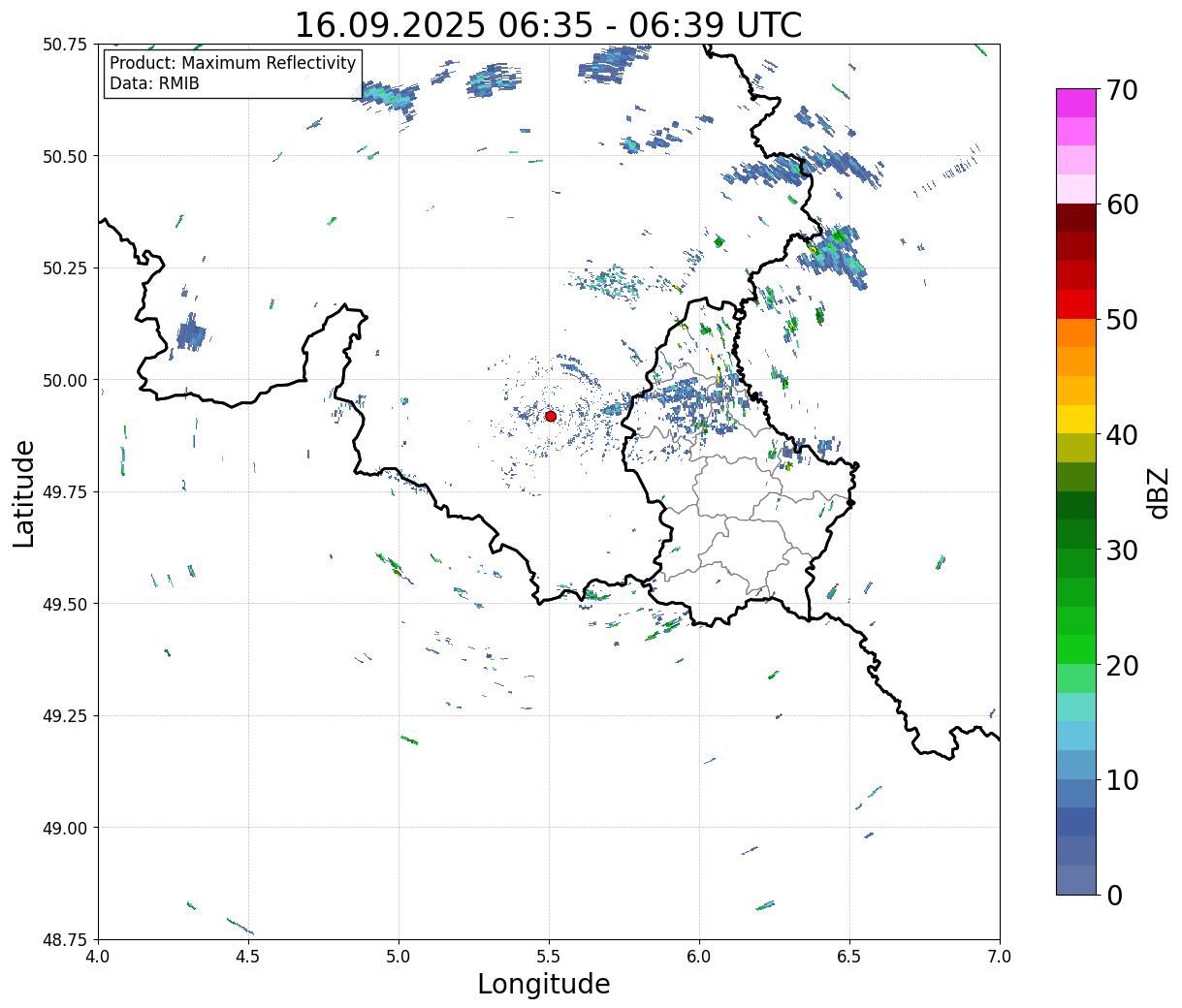This screenshot has width=1182, height=1008.
Task: Click the plot title showing 16.09.2025 time range
Action: coord(549,24)
